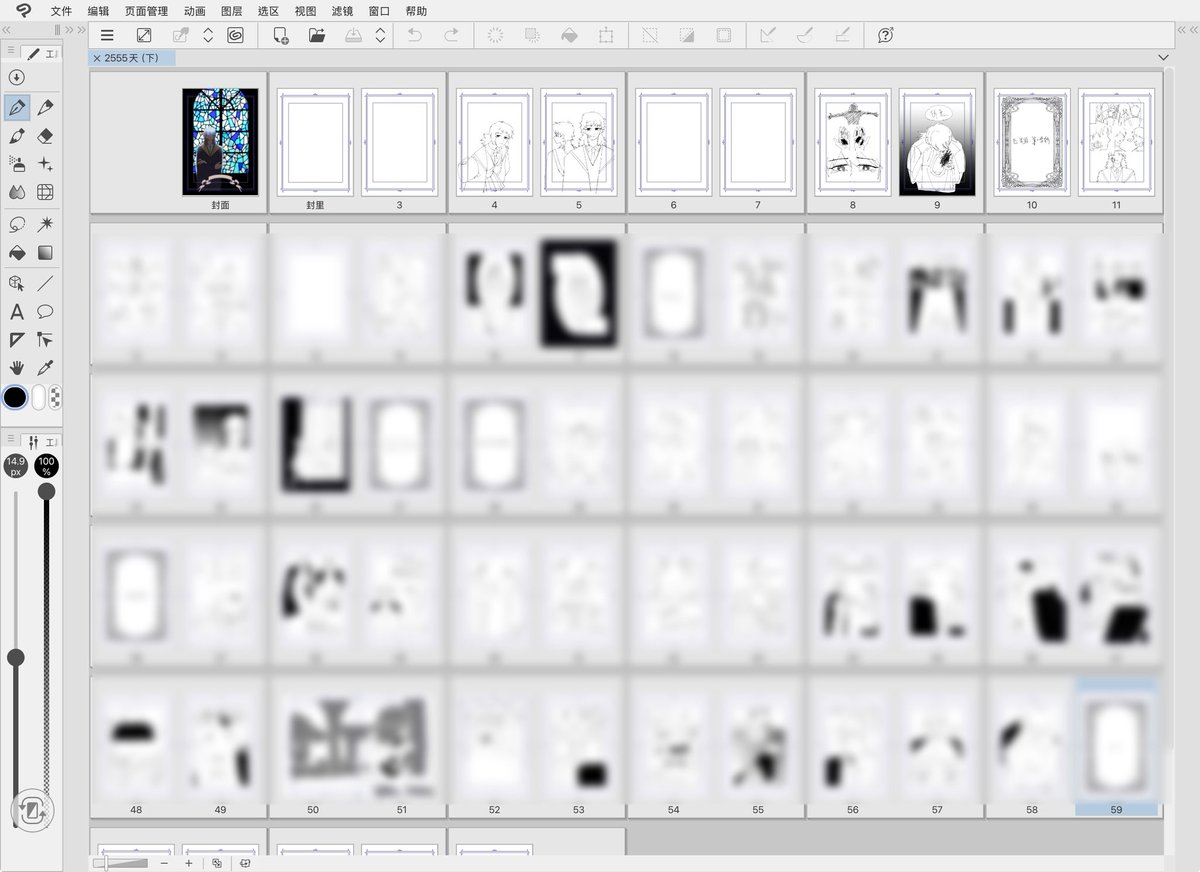Select the Brush tool
This screenshot has width=1200, height=872.
point(16,135)
